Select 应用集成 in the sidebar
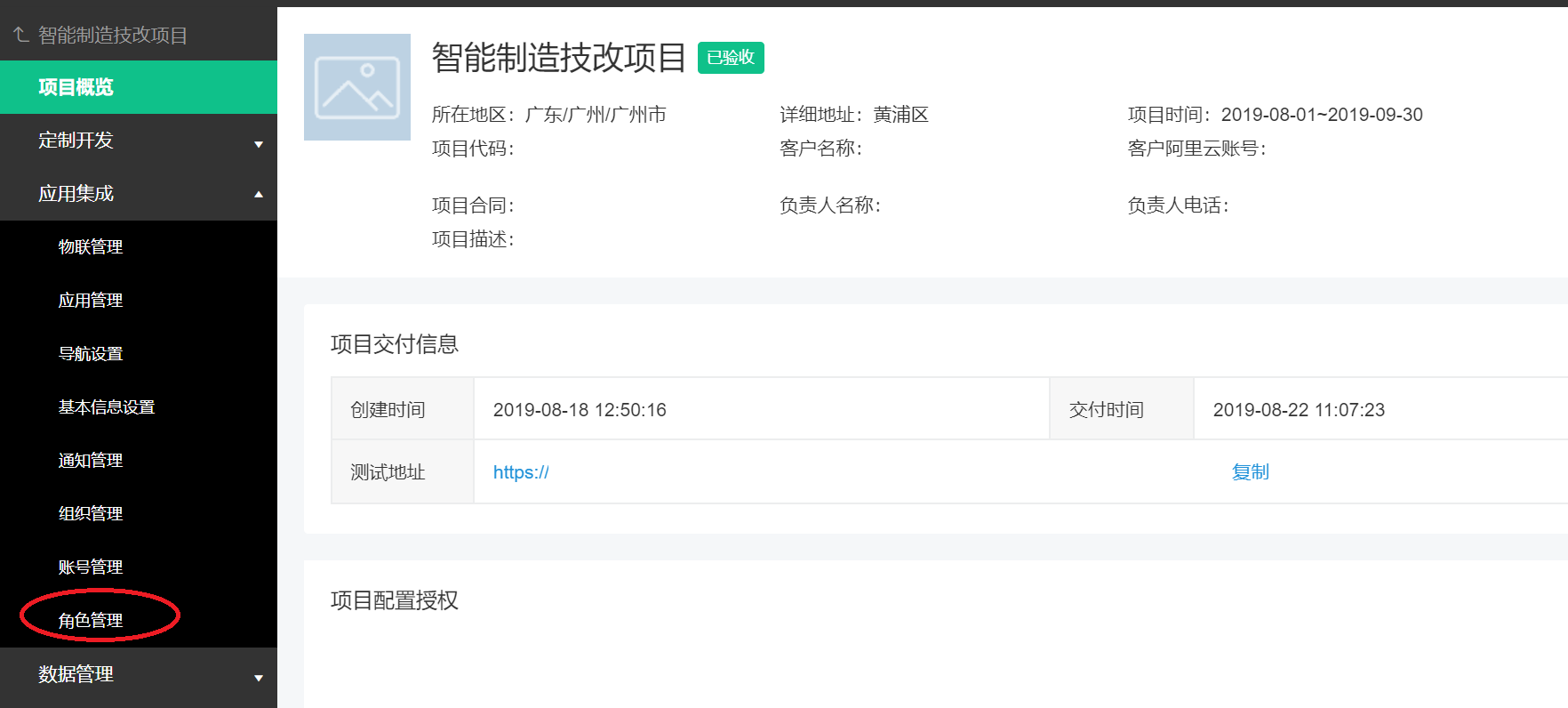Screen dimensions: 1568x708 (76, 194)
